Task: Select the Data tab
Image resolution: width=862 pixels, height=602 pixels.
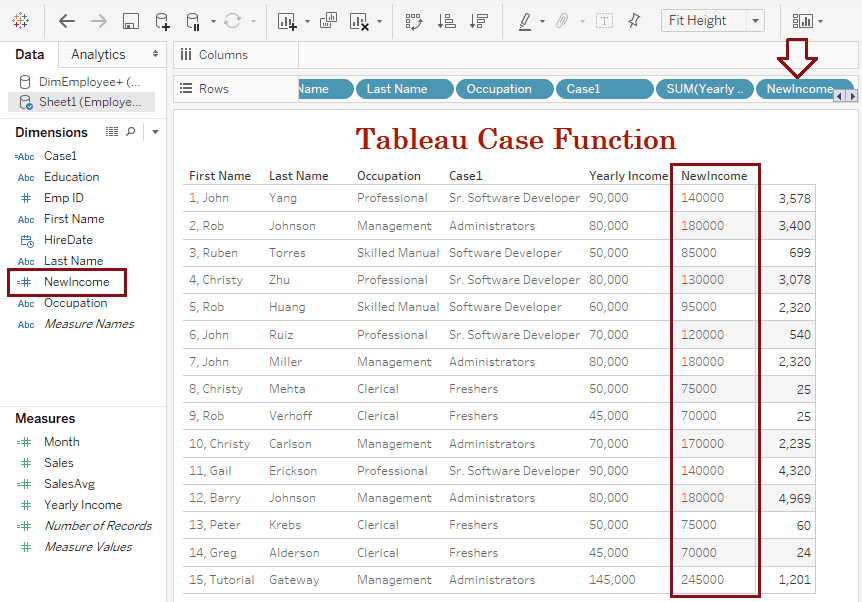Action: (29, 54)
